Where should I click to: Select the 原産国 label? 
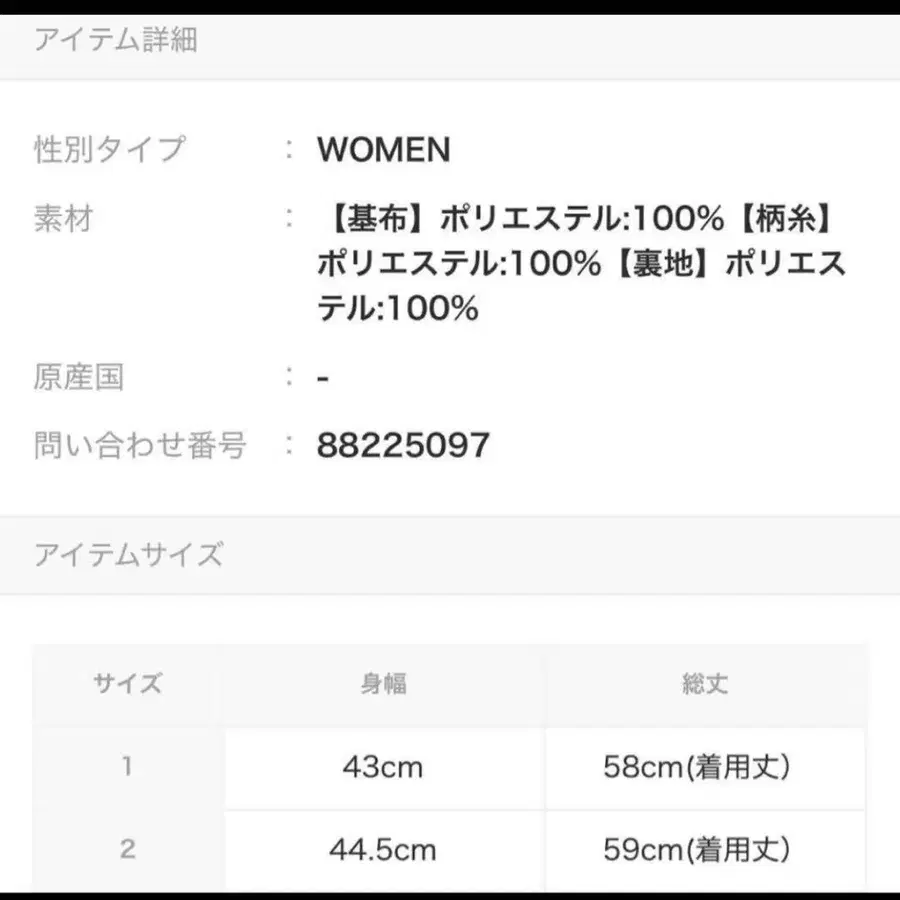click(x=79, y=378)
